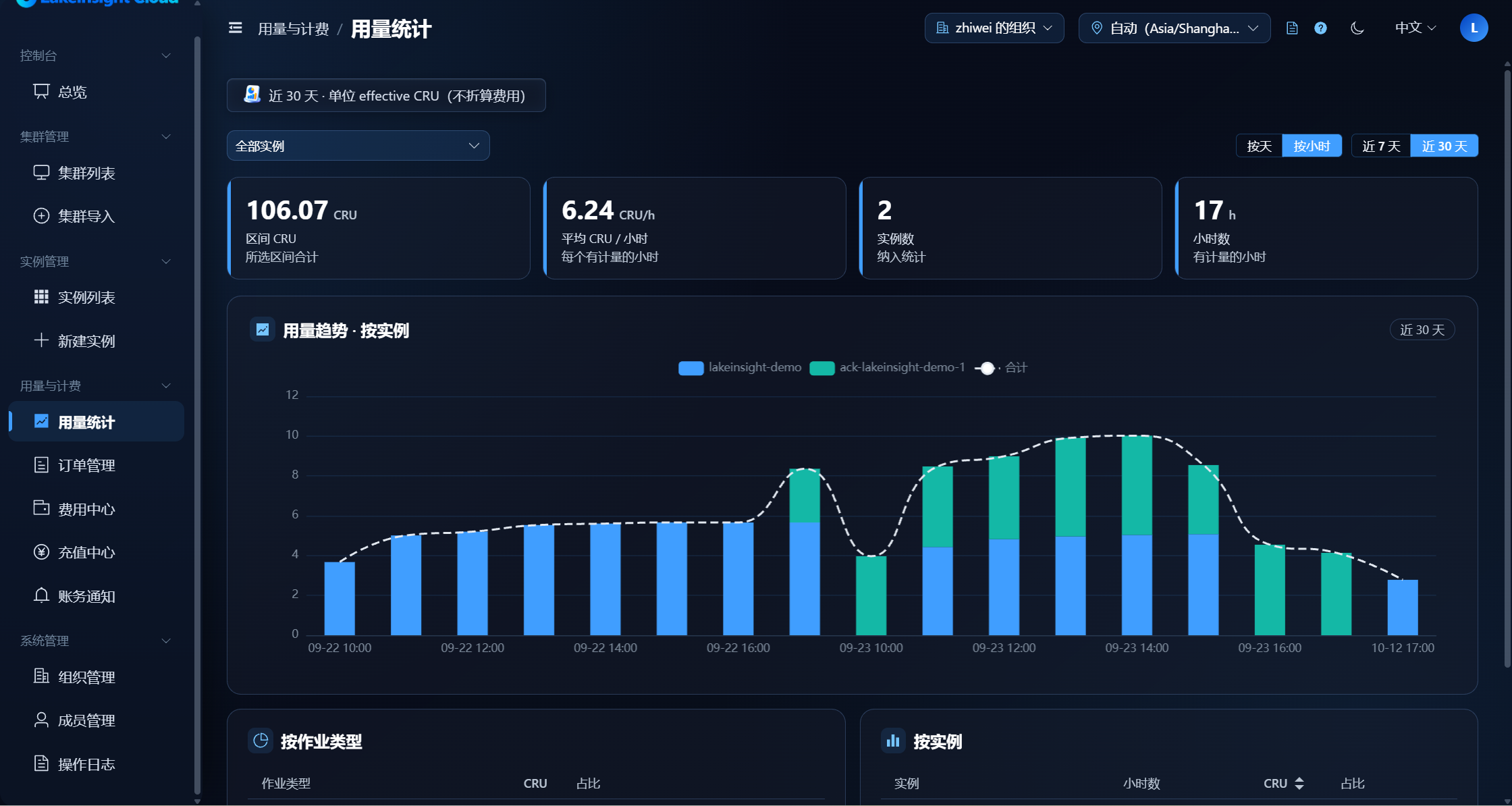The height and width of the screenshot is (806, 1512).
Task: Open 账务通知 billing notifications
Action: (96, 596)
